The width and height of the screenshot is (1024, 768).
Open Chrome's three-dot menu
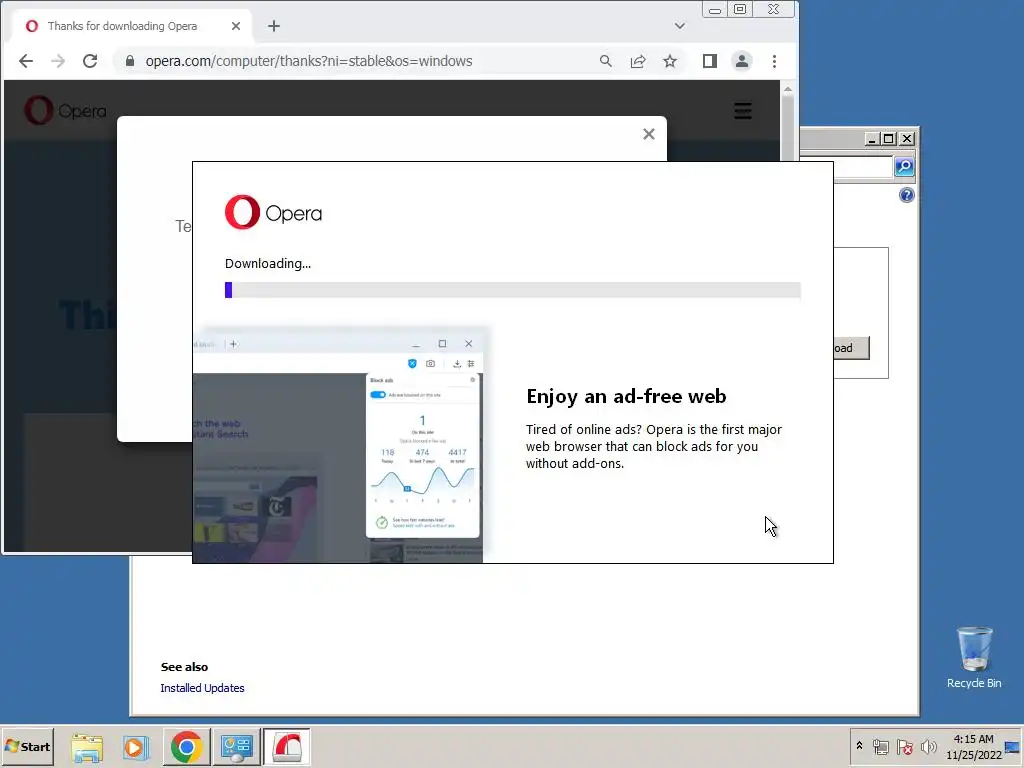point(775,61)
